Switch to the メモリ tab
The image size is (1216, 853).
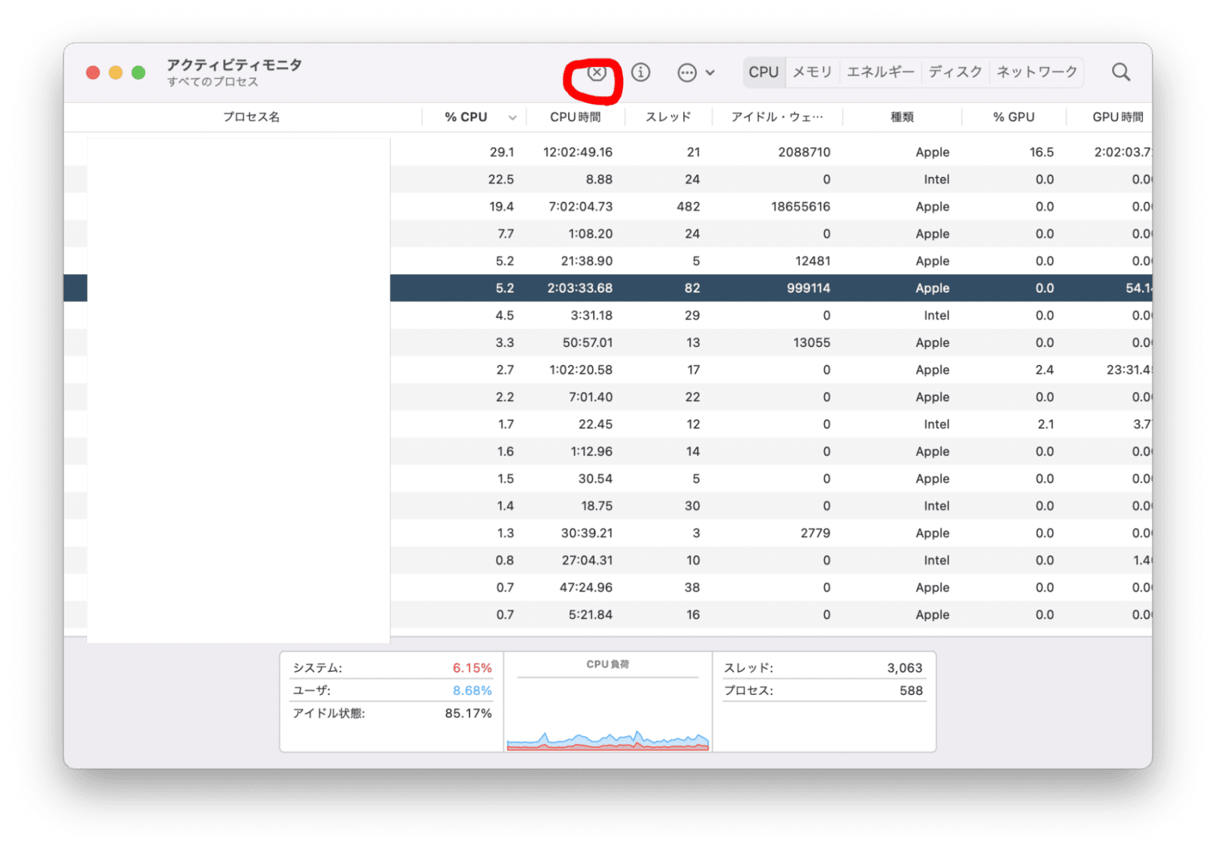pos(812,72)
